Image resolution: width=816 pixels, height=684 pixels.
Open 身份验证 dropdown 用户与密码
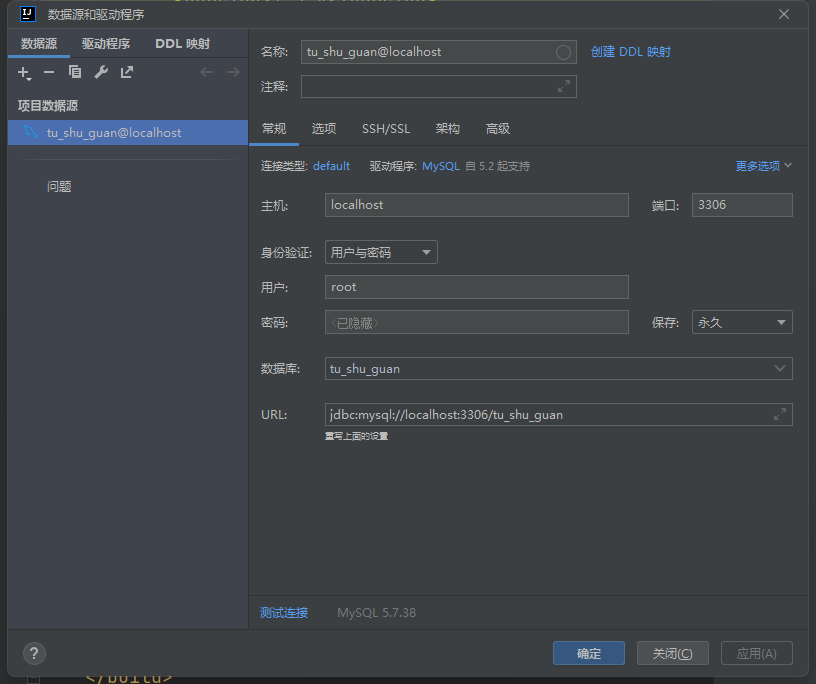(x=381, y=252)
